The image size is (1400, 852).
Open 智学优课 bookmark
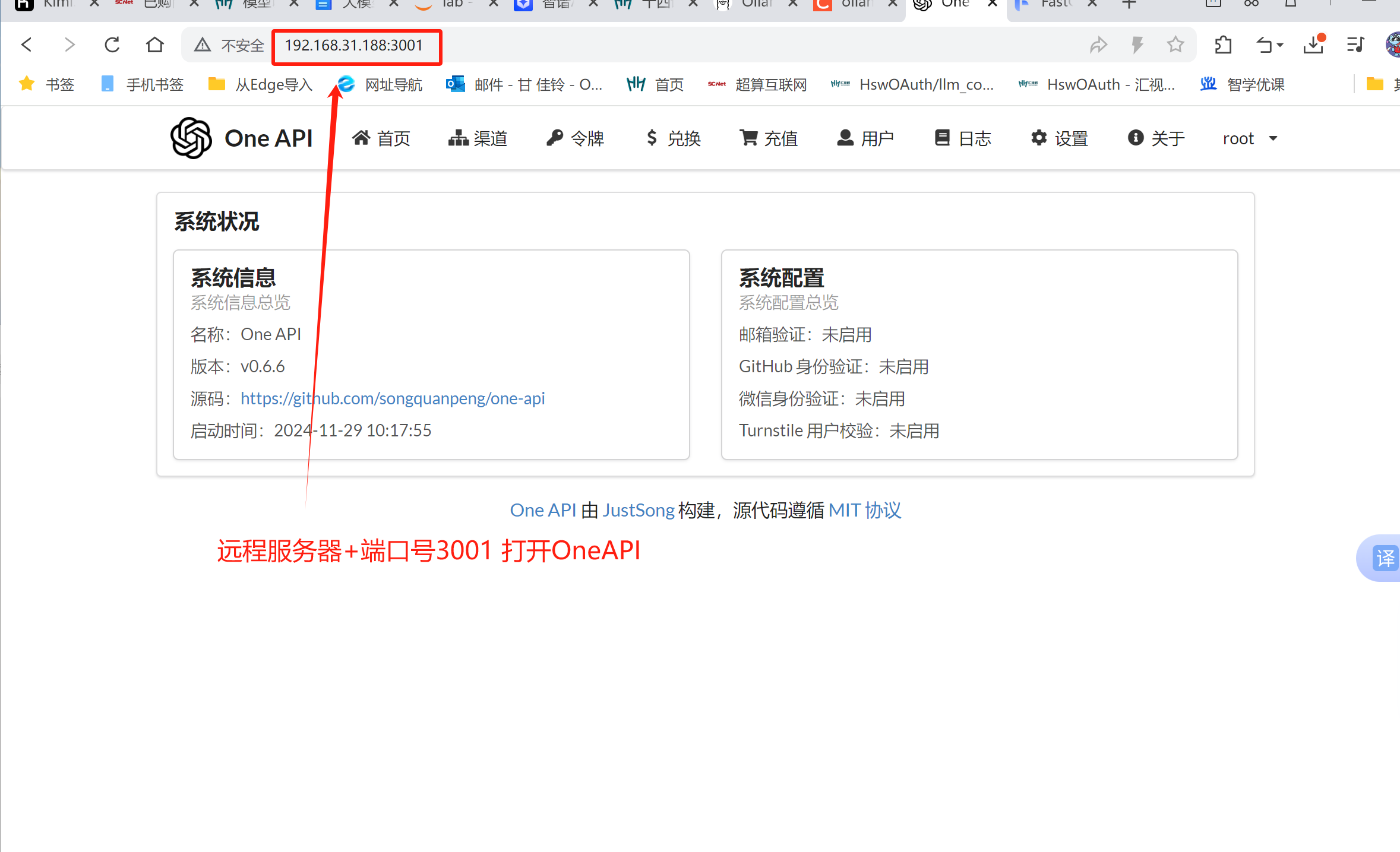tap(1242, 84)
